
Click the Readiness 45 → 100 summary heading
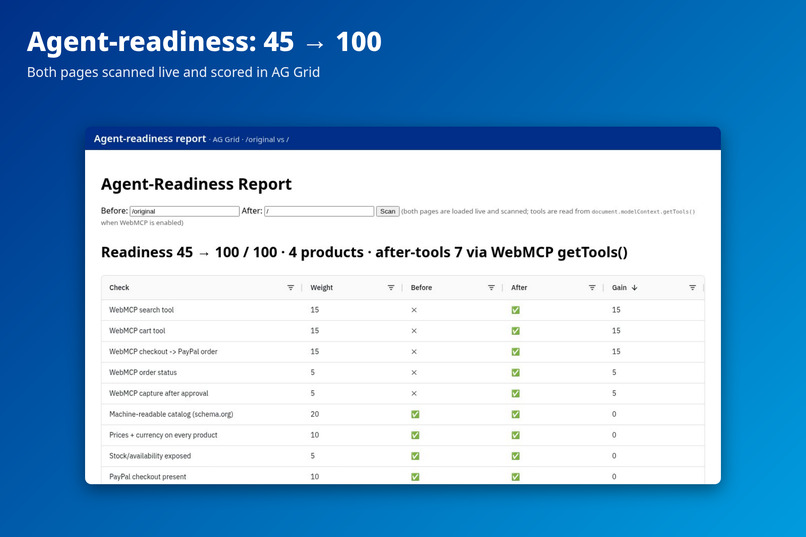click(364, 252)
